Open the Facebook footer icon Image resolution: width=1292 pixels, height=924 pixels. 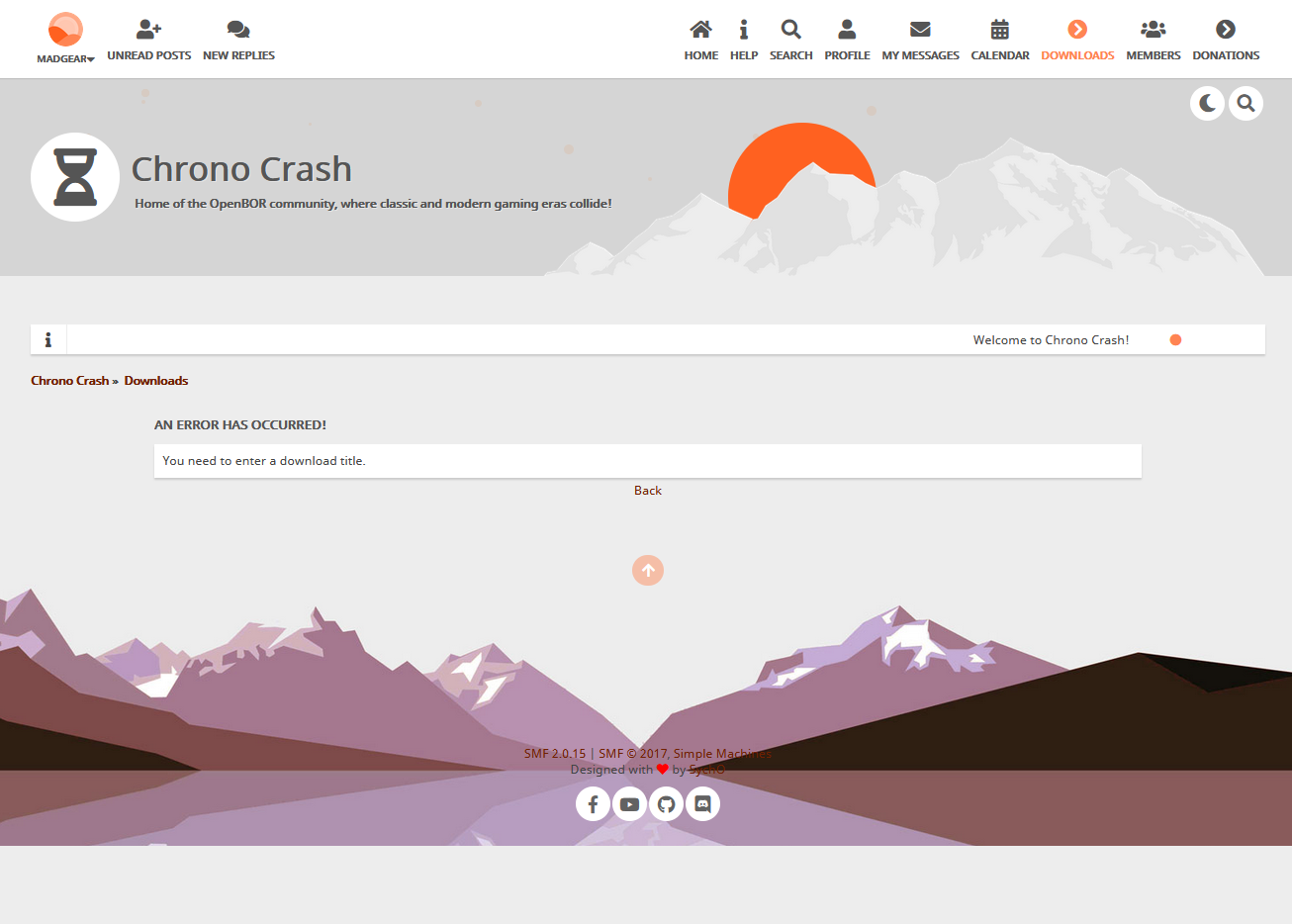pyautogui.click(x=593, y=804)
